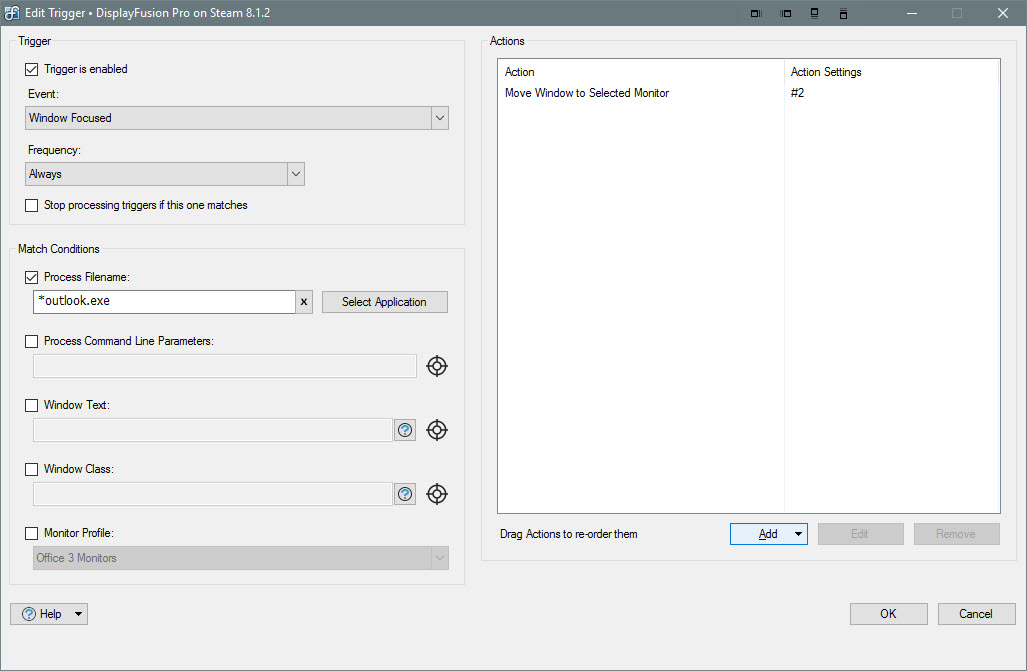Clear the Process Filename with the x button

coord(305,302)
